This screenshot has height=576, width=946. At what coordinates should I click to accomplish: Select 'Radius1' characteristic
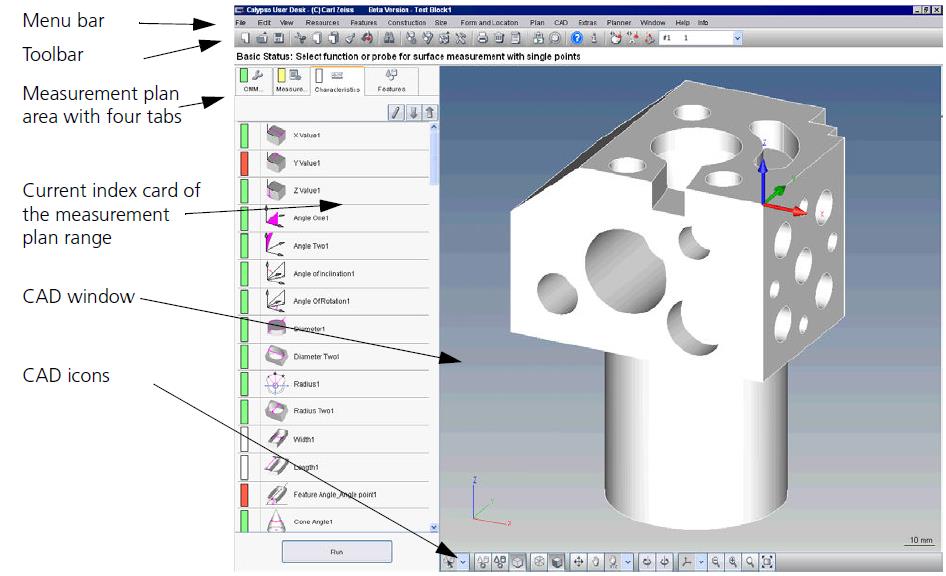click(x=334, y=384)
